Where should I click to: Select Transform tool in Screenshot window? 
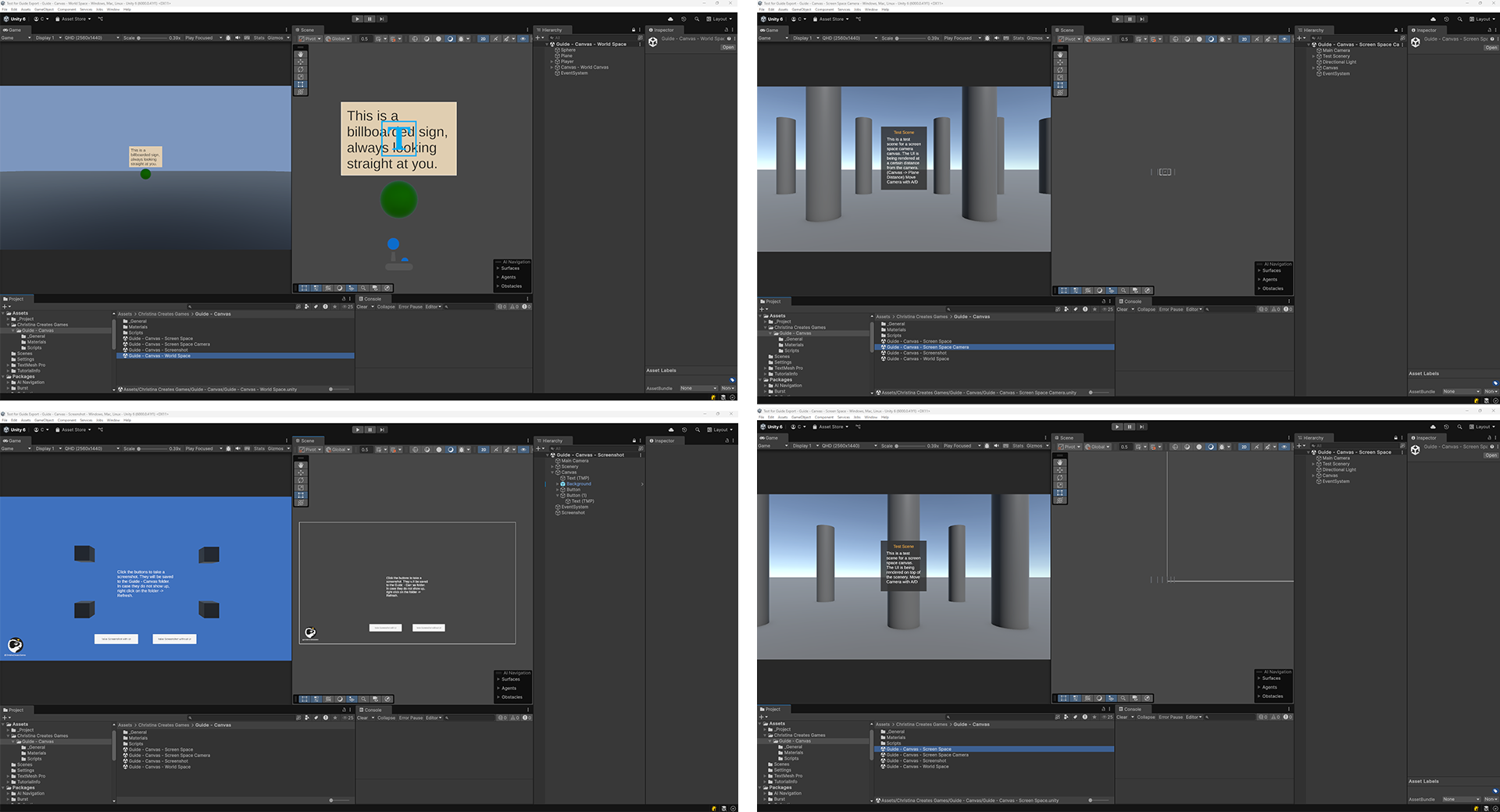[301, 503]
